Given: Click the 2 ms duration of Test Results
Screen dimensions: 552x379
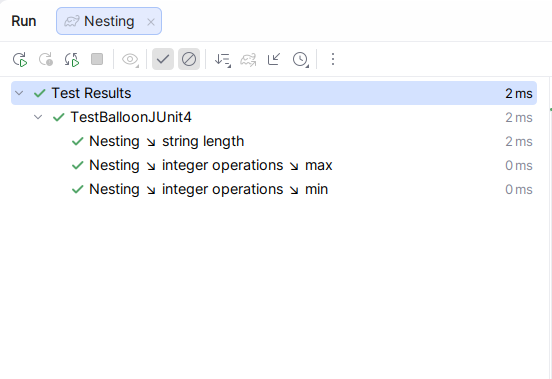Looking at the screenshot, I should pos(519,93).
